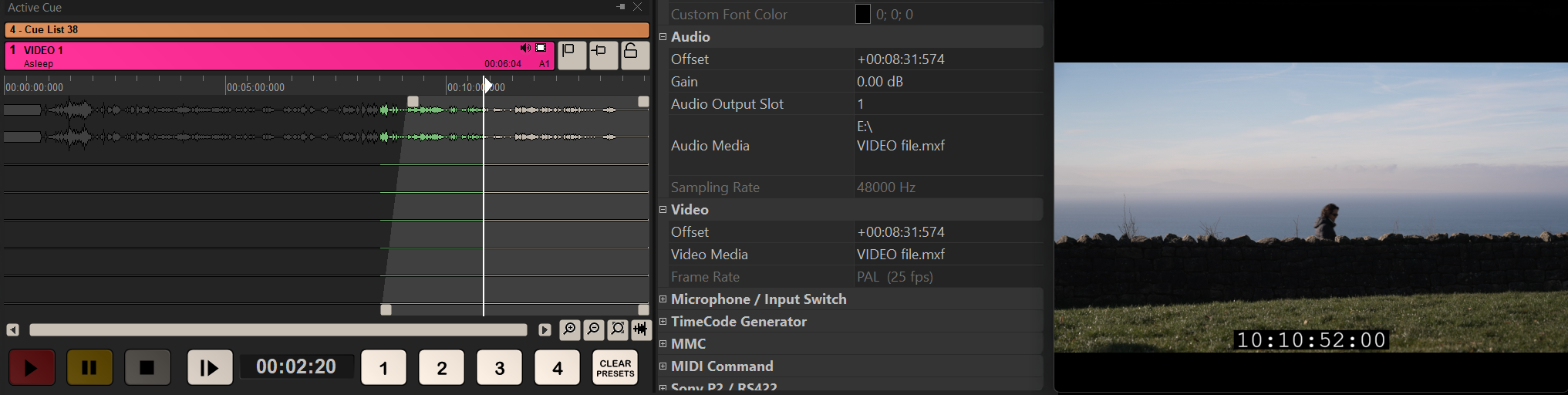This screenshot has height=395, width=1568.
Task: Collapse the Audio properties section
Action: click(x=663, y=36)
